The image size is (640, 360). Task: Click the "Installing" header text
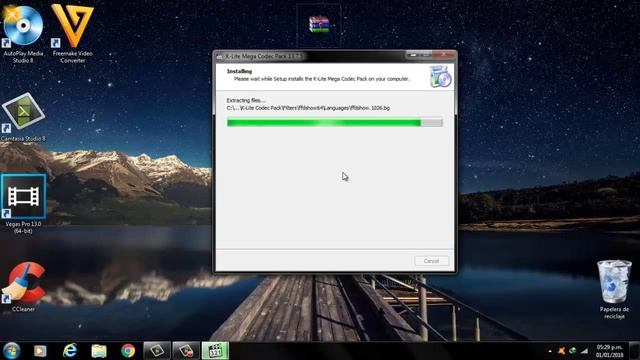tap(239, 71)
